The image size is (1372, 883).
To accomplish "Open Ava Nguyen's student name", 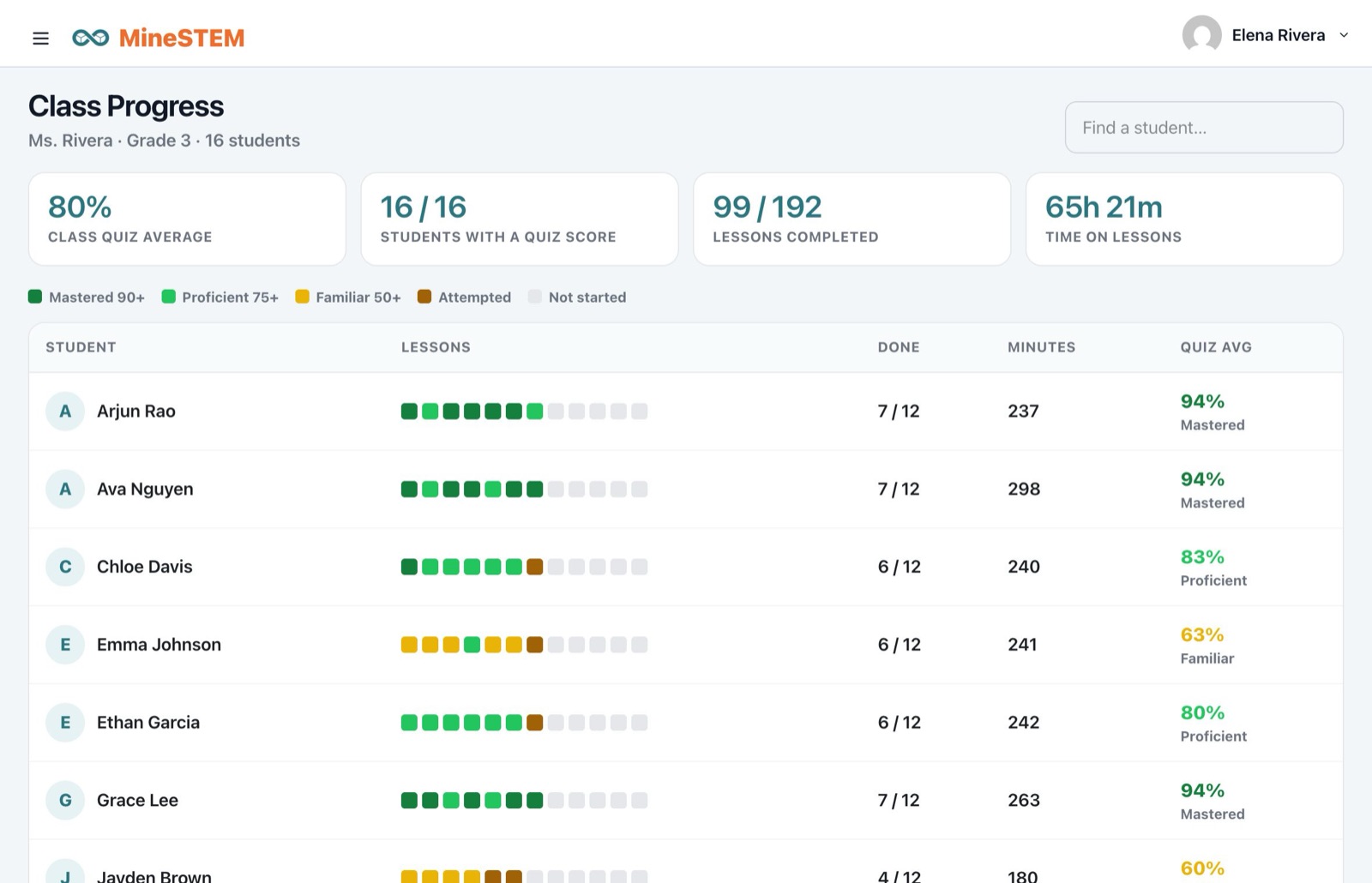I will coord(145,490).
